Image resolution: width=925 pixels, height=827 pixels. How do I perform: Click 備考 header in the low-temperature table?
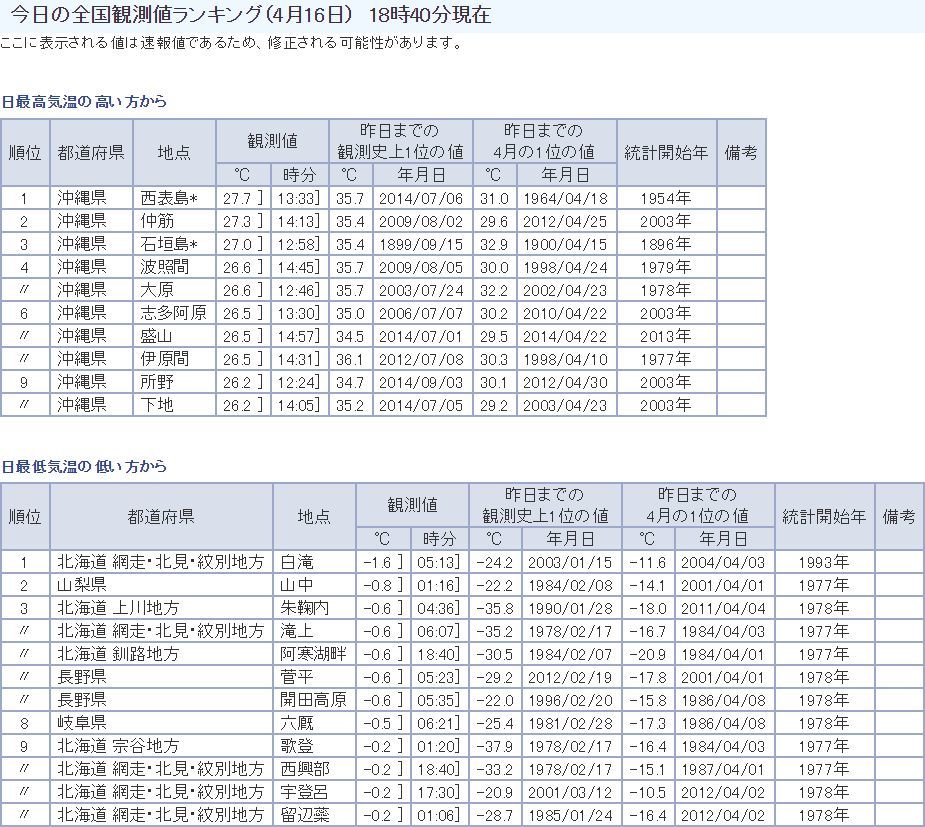899,516
